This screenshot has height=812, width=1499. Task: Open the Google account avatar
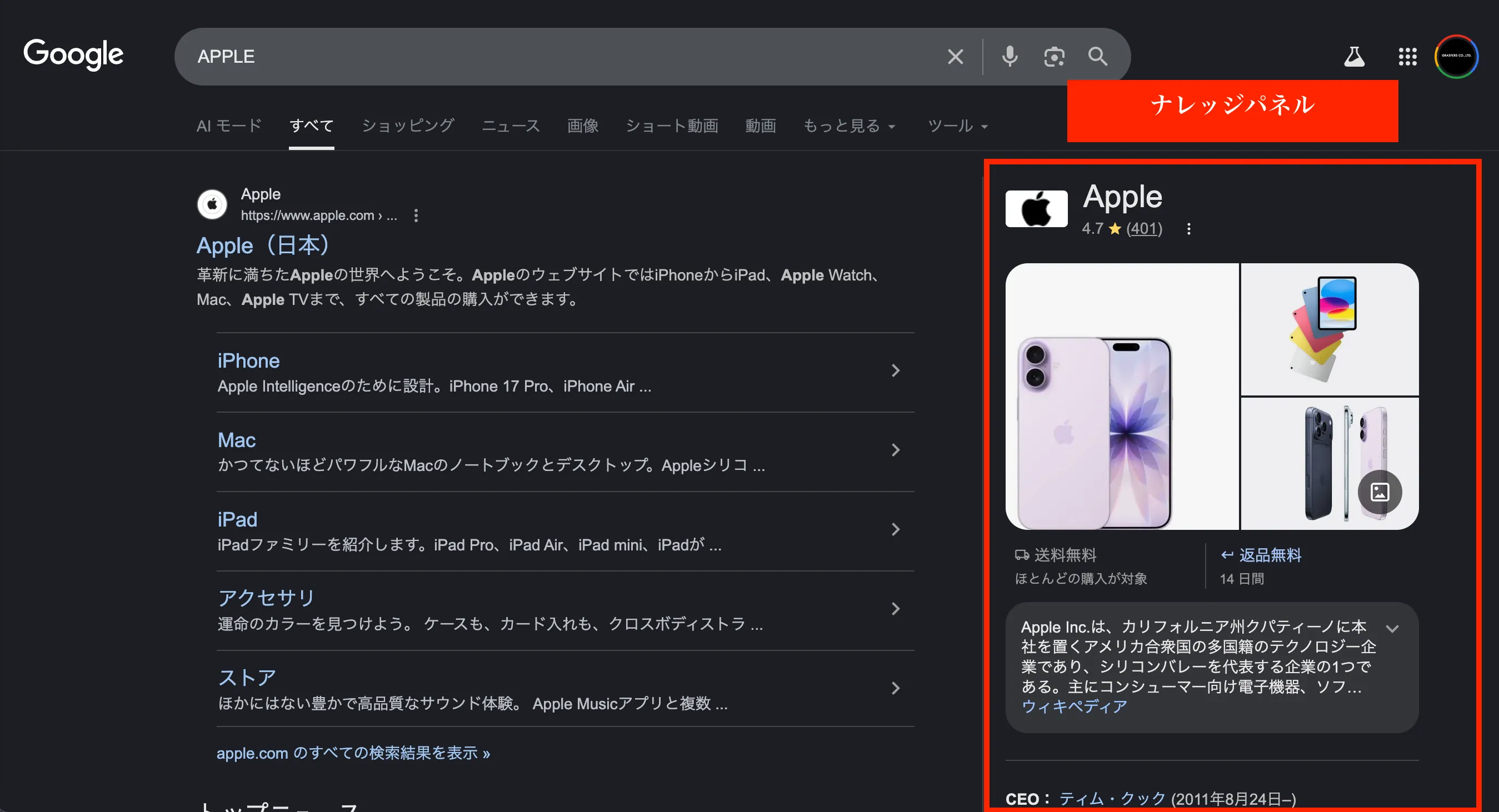click(x=1456, y=57)
